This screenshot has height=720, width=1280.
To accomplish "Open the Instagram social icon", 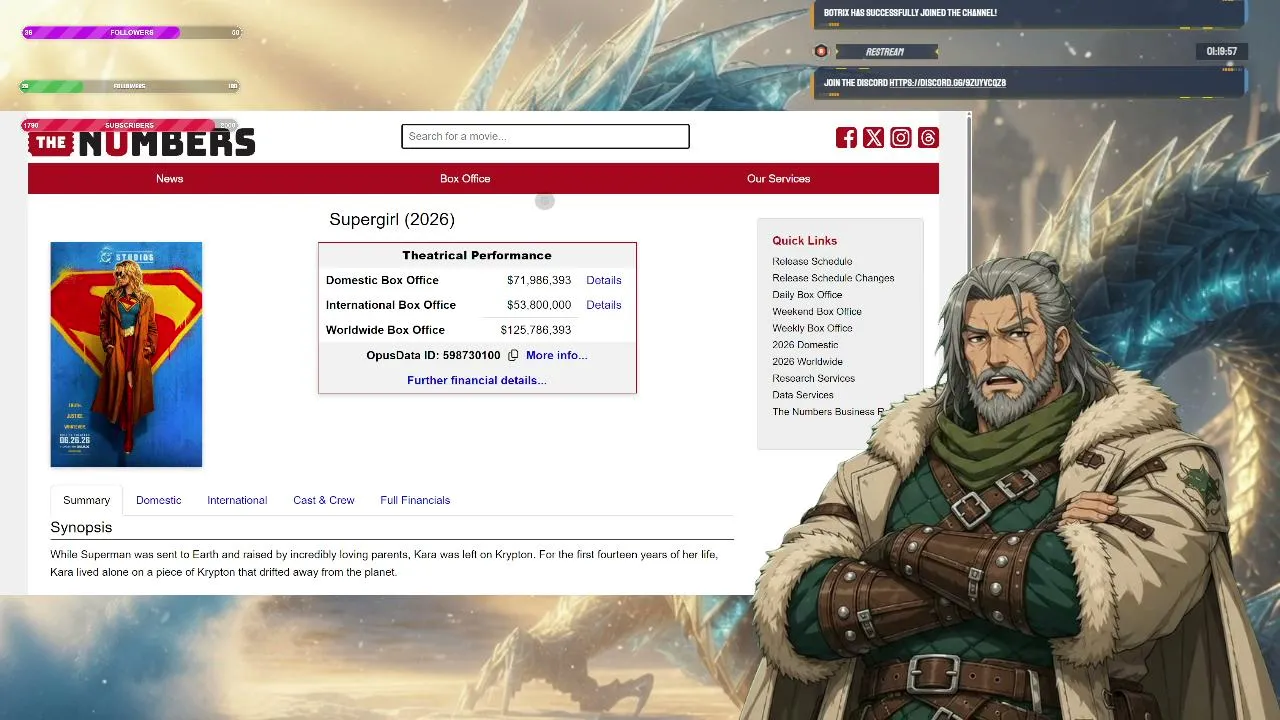I will (x=901, y=138).
